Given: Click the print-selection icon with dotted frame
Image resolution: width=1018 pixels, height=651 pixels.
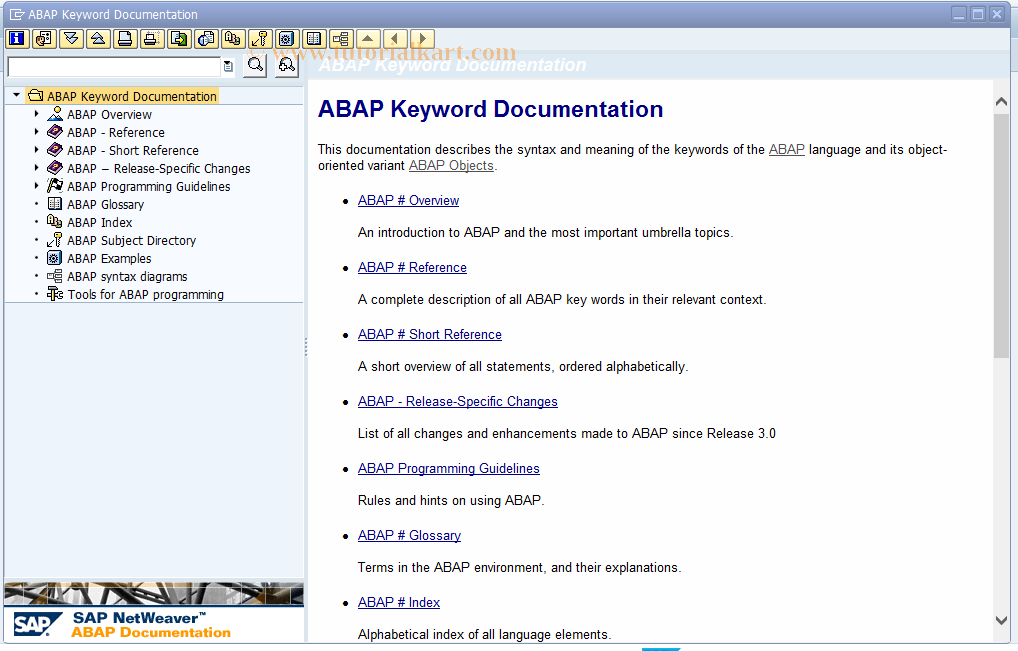Looking at the screenshot, I should 152,39.
